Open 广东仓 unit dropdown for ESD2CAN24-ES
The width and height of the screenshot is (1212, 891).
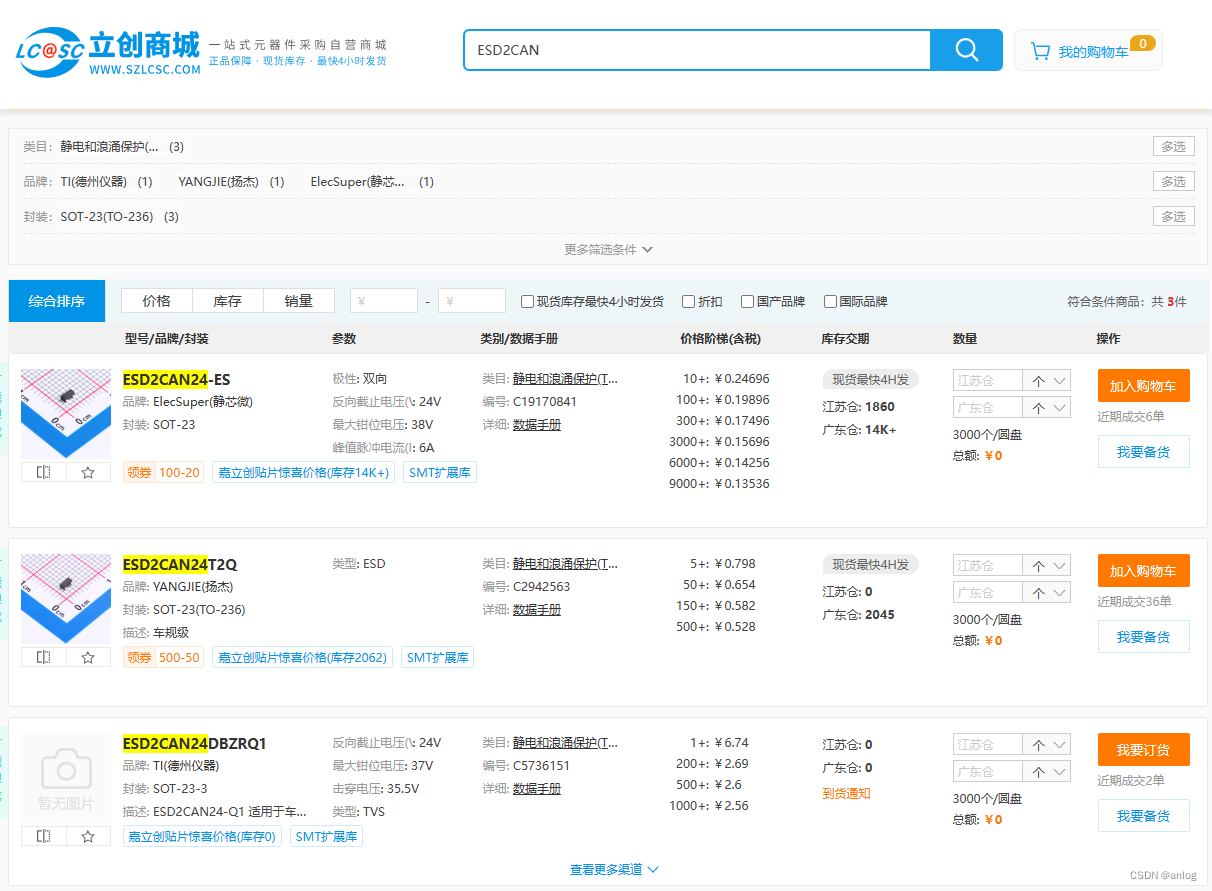1046,407
